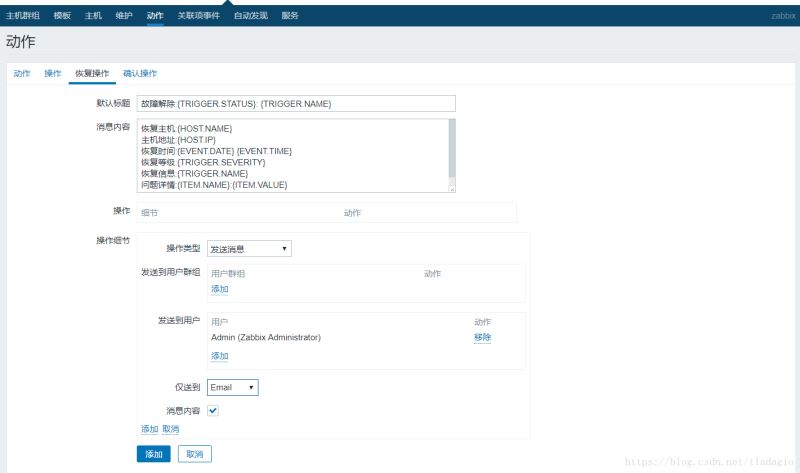Open 关联项事件 menu item

click(x=198, y=16)
